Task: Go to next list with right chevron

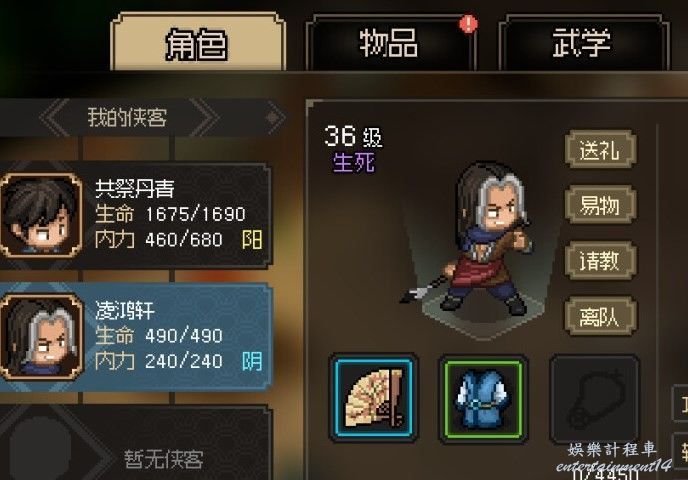Action: coord(203,117)
